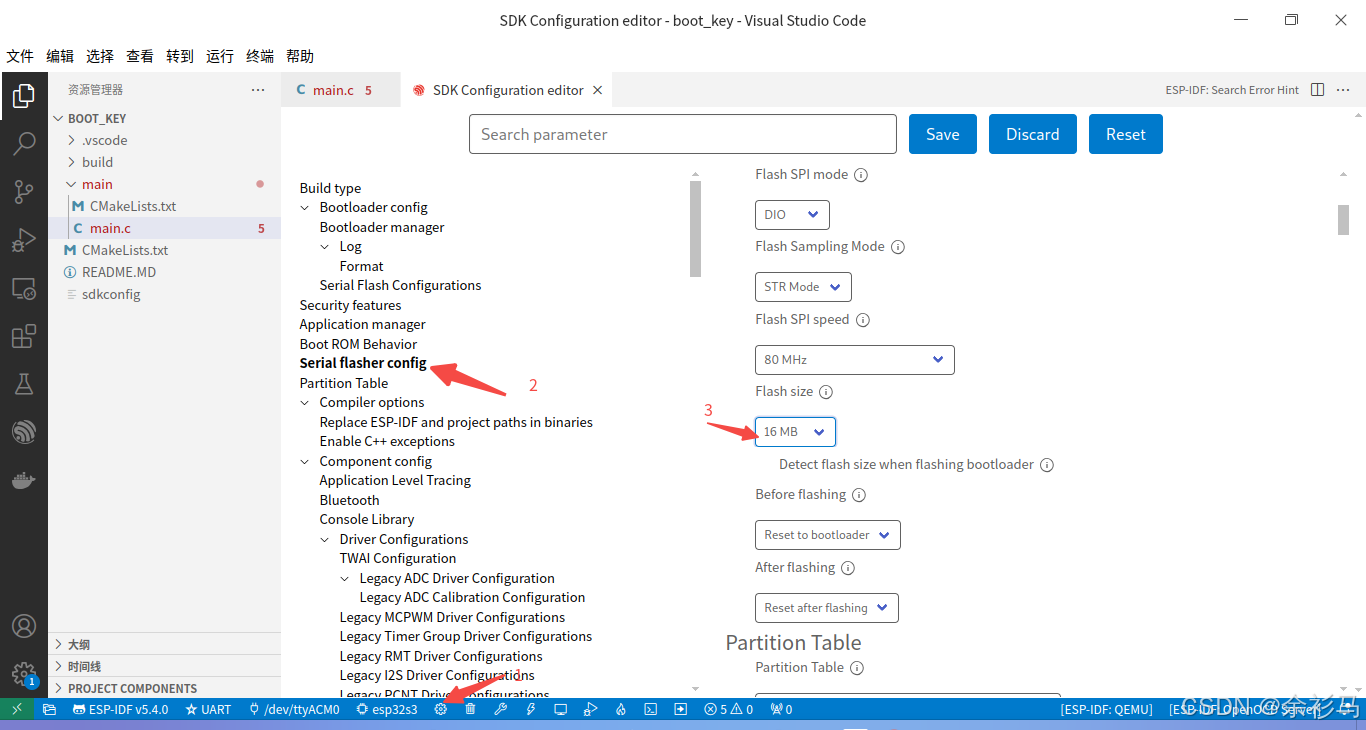Viewport: 1366px width, 730px height.
Task: Click ESP-IDF: Search Error Hint
Action: point(1232,90)
